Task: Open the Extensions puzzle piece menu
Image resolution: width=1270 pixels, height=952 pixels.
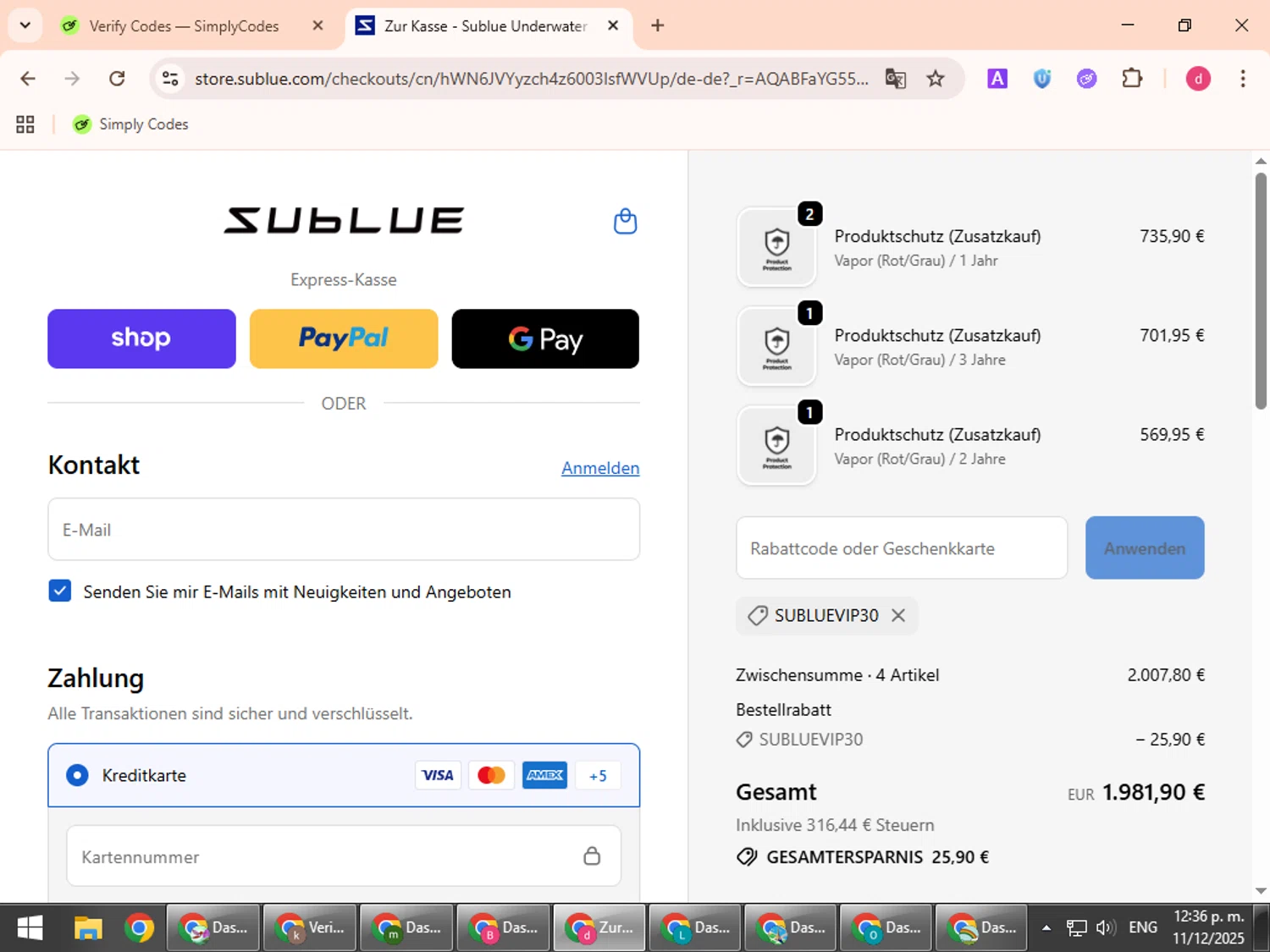Action: pyautogui.click(x=1131, y=79)
